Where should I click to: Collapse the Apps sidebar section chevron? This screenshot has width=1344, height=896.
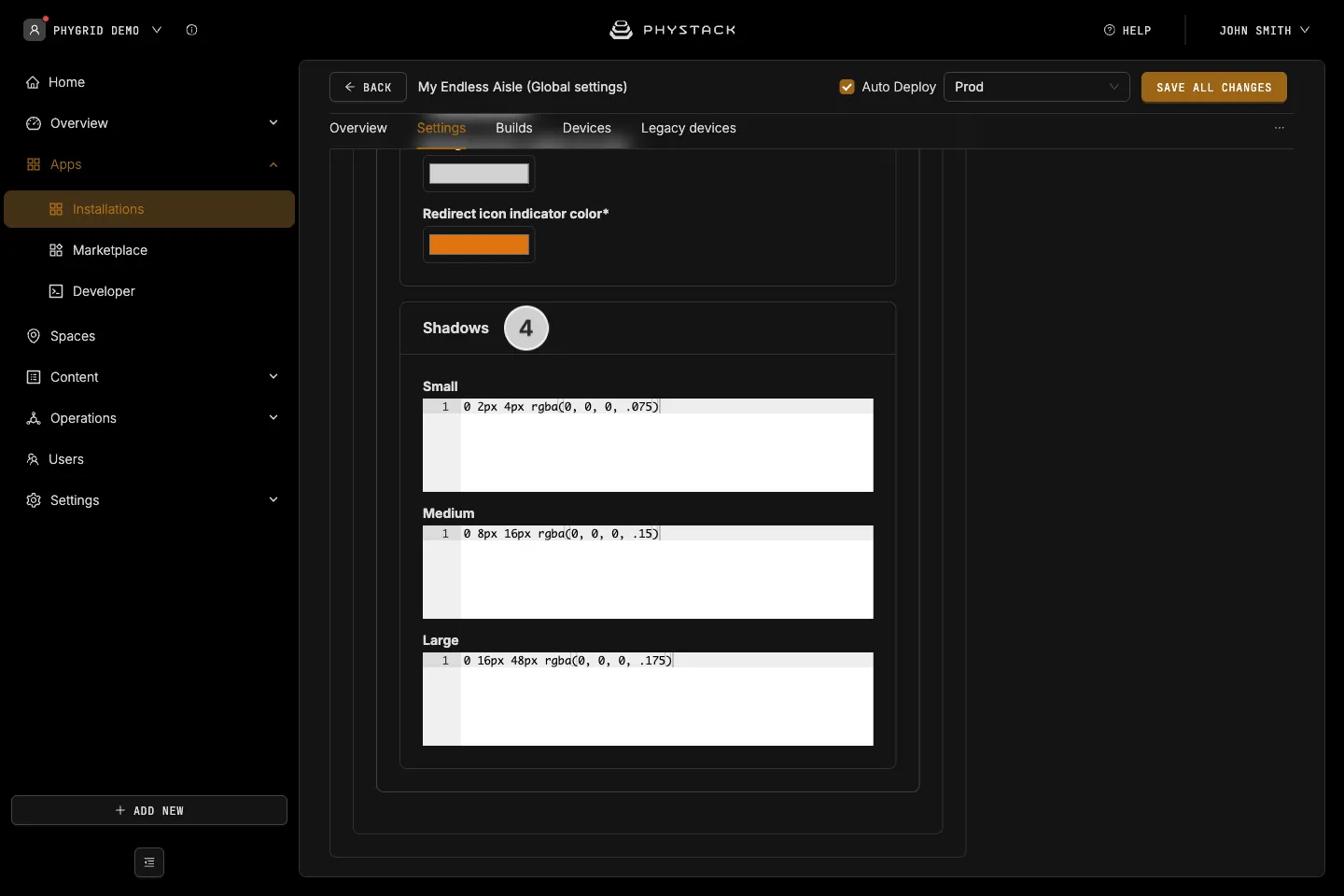coord(273,164)
